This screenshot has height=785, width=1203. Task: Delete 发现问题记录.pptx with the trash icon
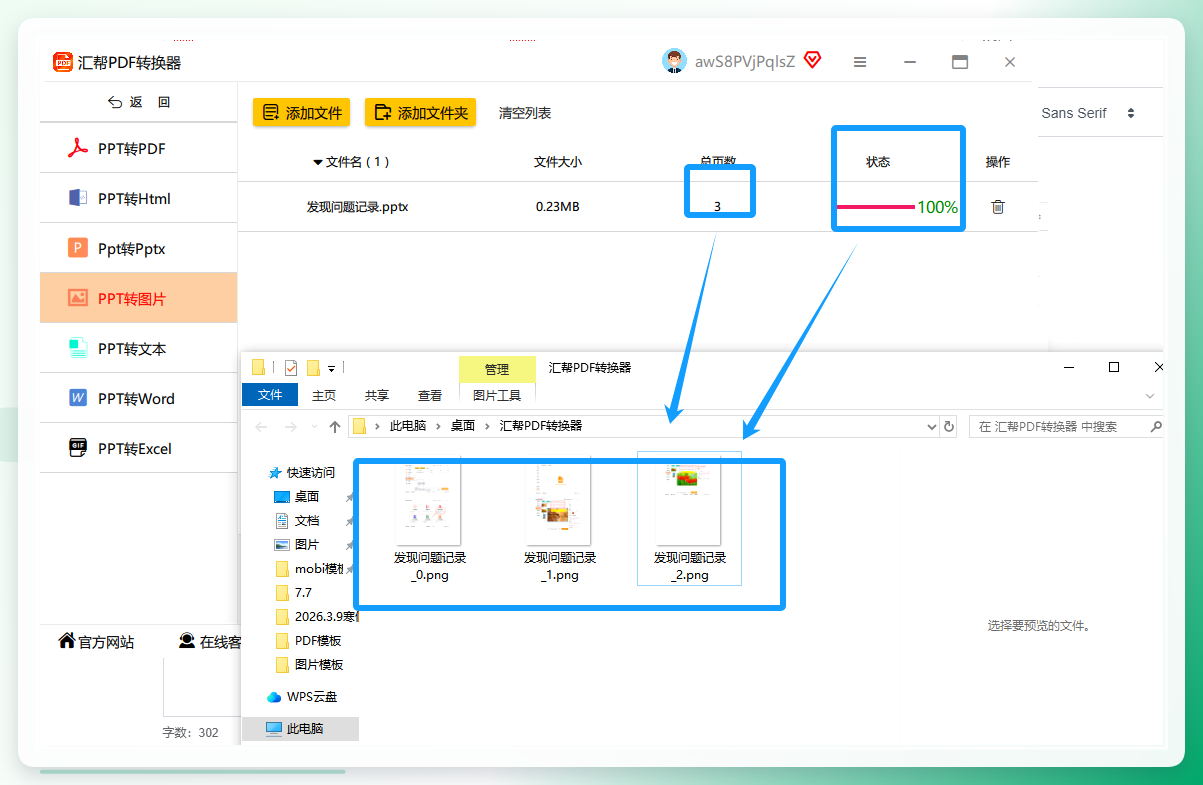(x=997, y=207)
